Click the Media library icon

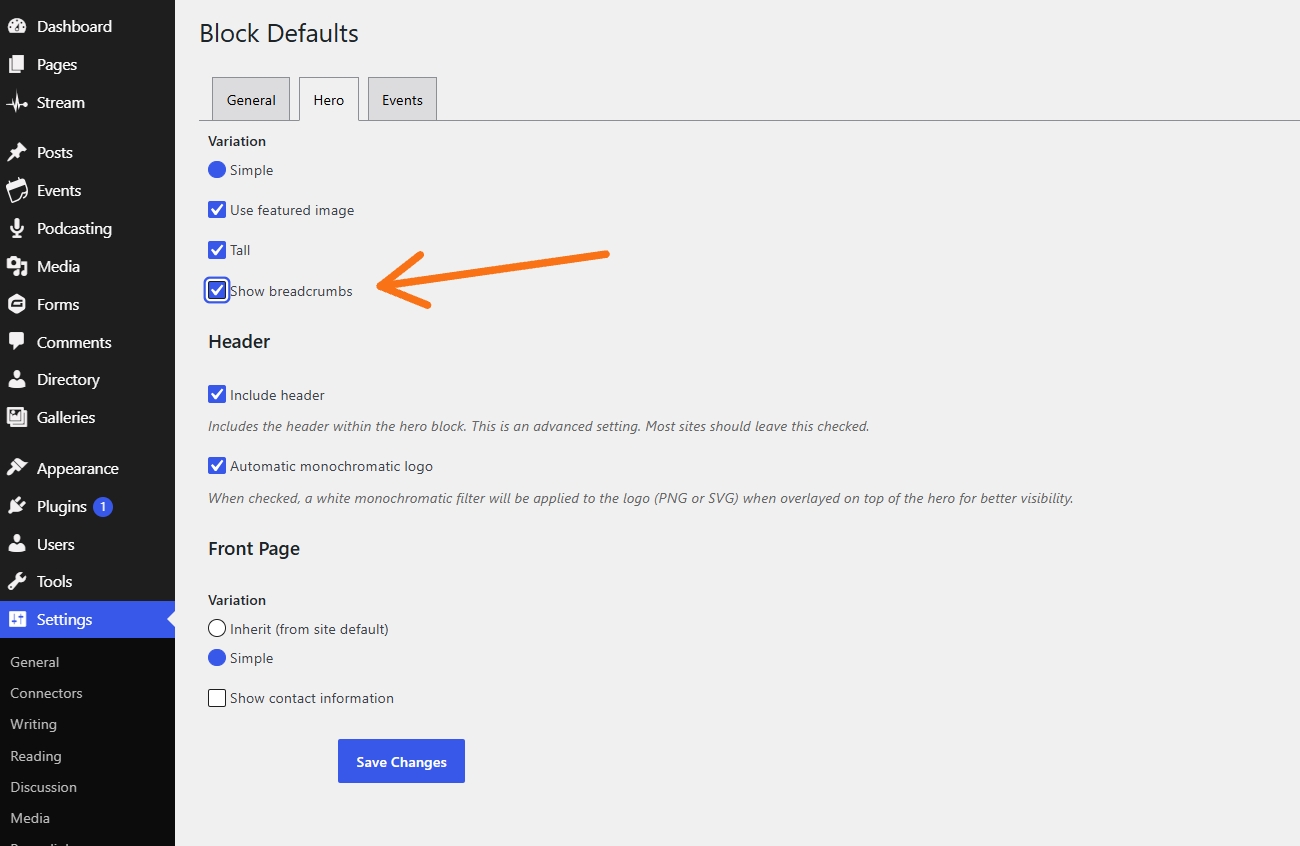tap(17, 267)
